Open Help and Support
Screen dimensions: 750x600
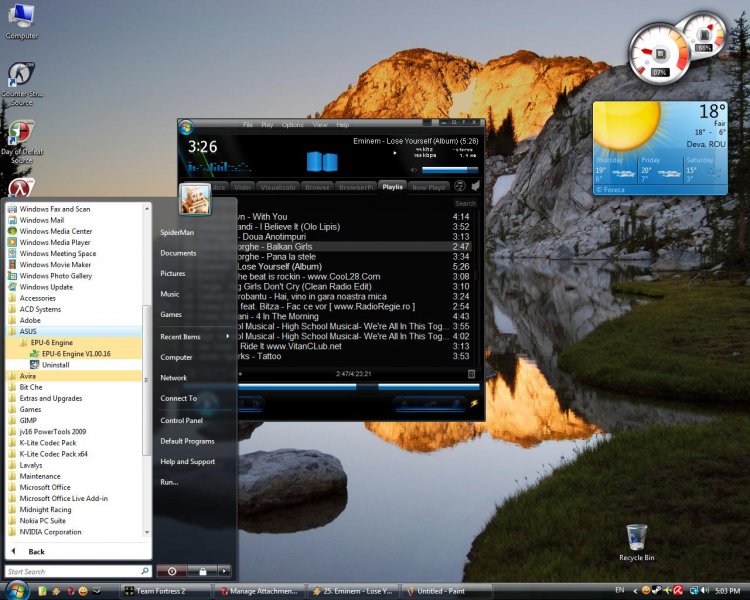pyautogui.click(x=188, y=461)
